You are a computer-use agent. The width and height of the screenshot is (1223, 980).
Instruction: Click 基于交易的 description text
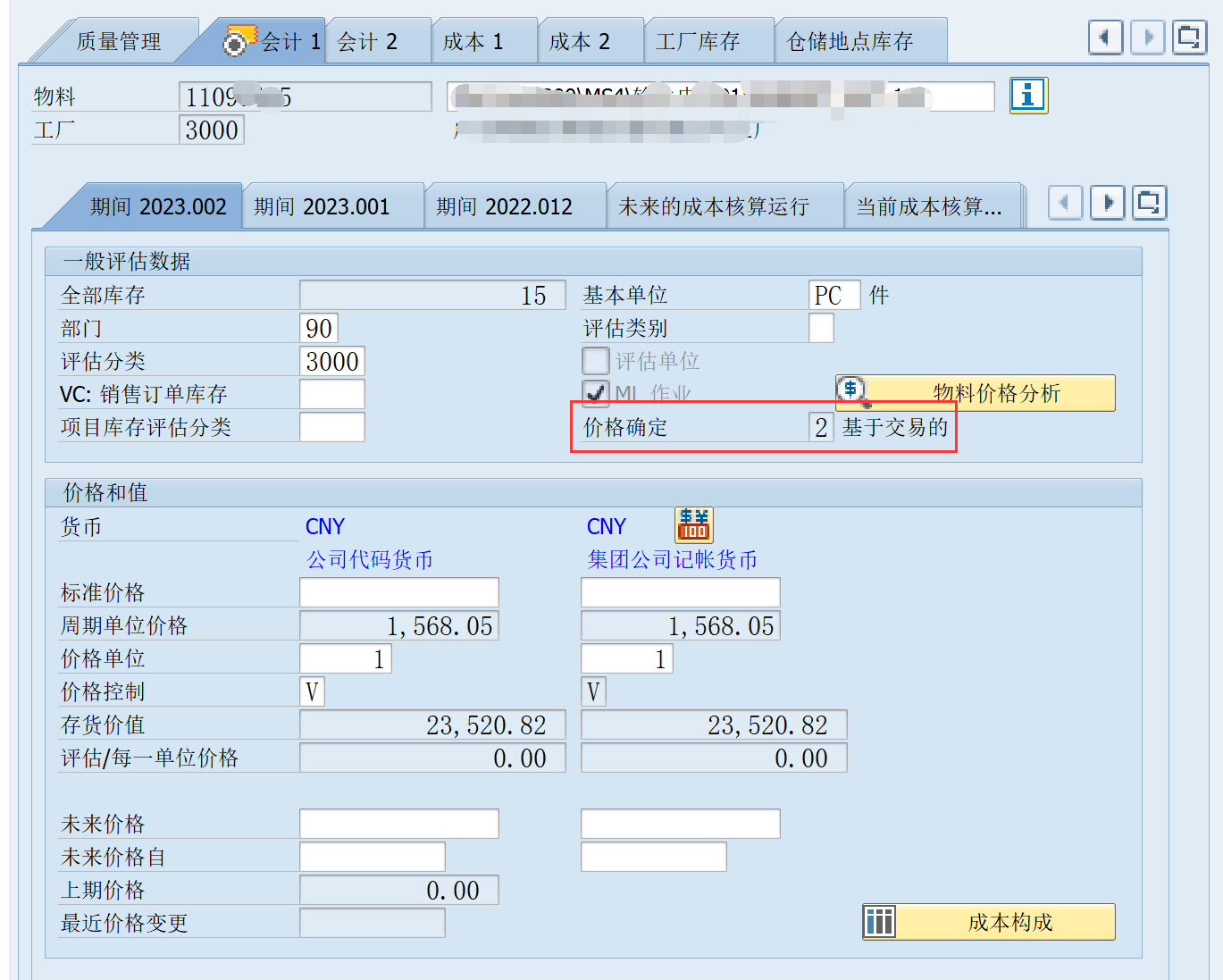(x=894, y=427)
